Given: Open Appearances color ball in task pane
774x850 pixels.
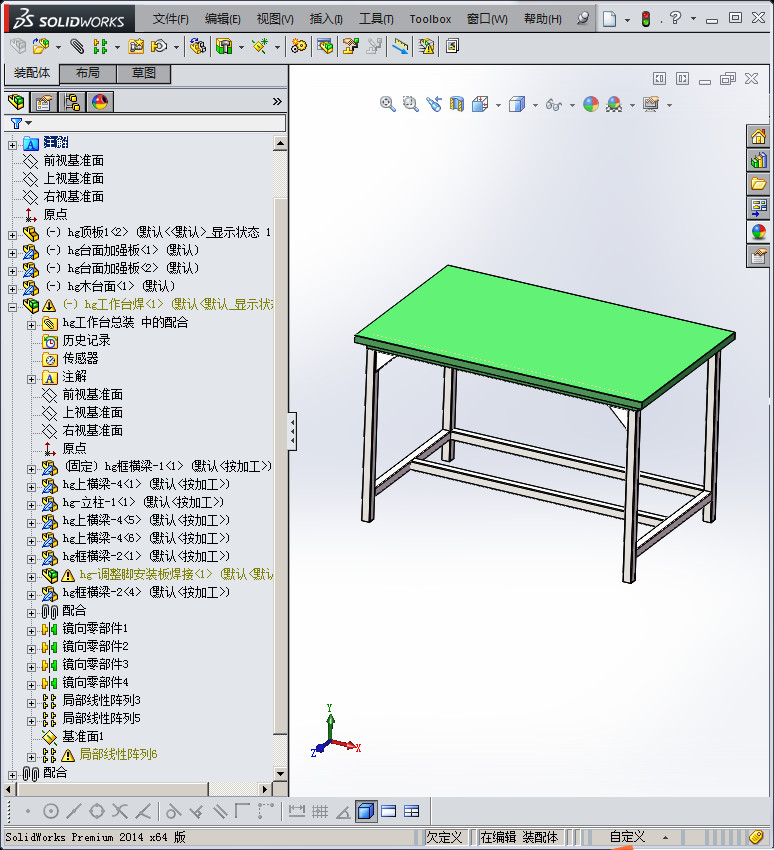Looking at the screenshot, I should point(758,232).
